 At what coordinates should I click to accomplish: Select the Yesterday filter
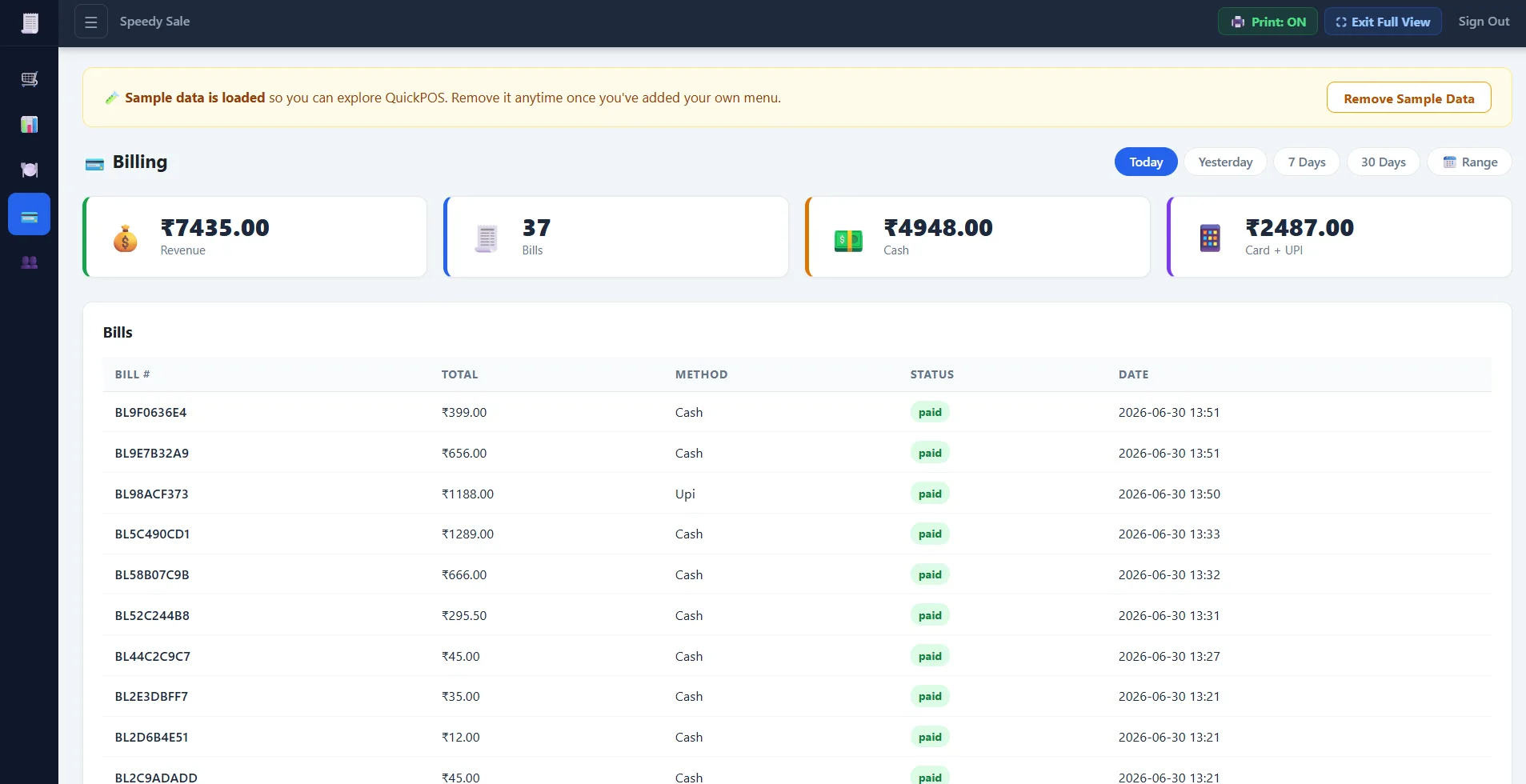[1225, 162]
